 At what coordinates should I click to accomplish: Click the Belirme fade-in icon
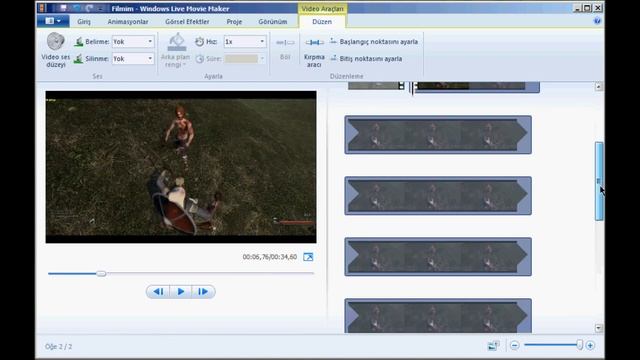pyautogui.click(x=79, y=42)
